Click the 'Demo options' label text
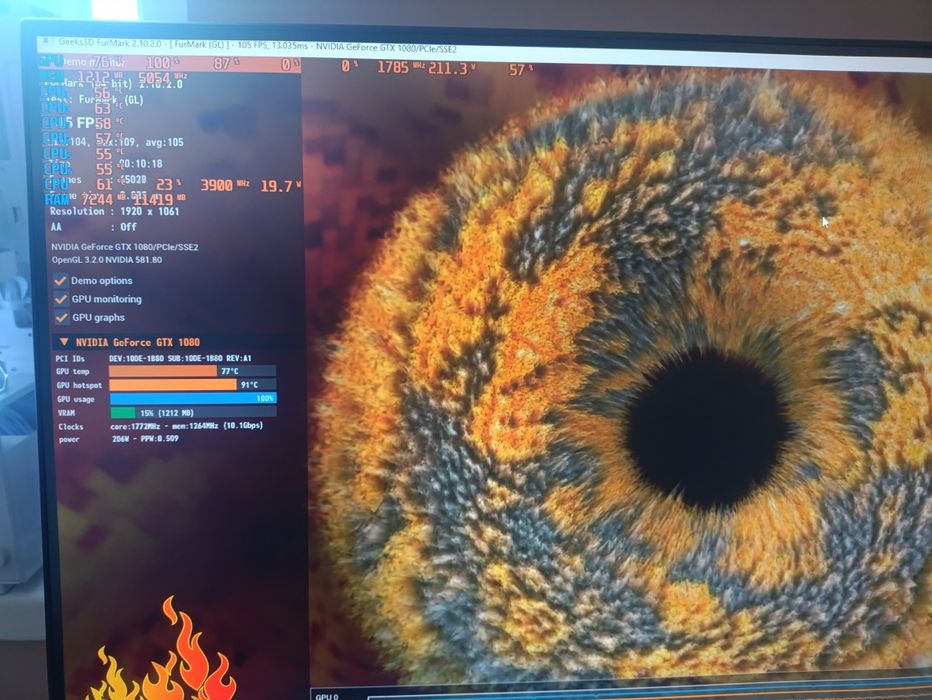Image resolution: width=932 pixels, height=700 pixels. [102, 280]
